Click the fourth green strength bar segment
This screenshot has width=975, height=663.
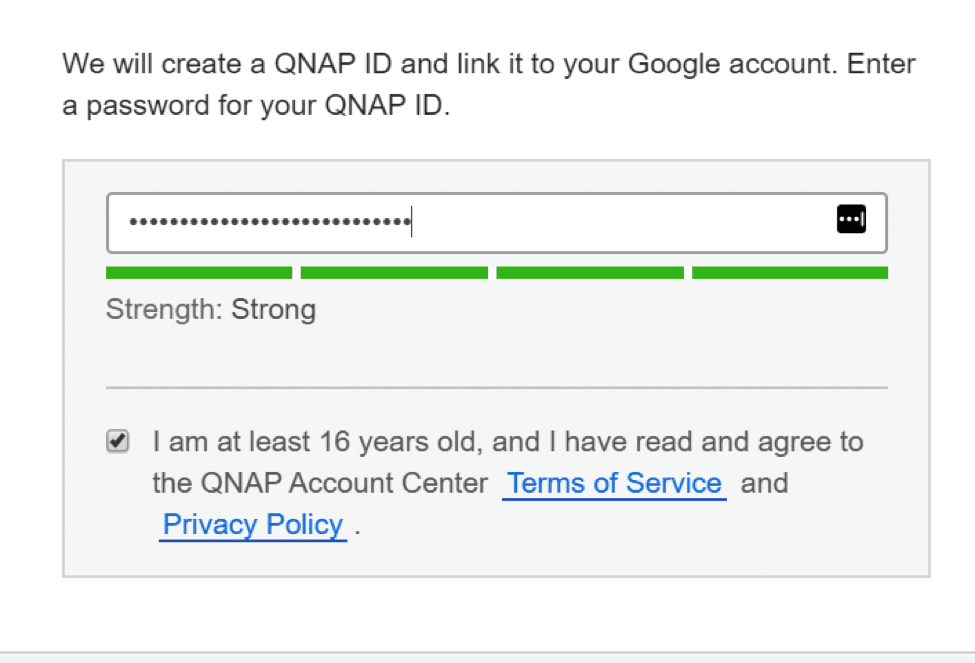tap(790, 272)
